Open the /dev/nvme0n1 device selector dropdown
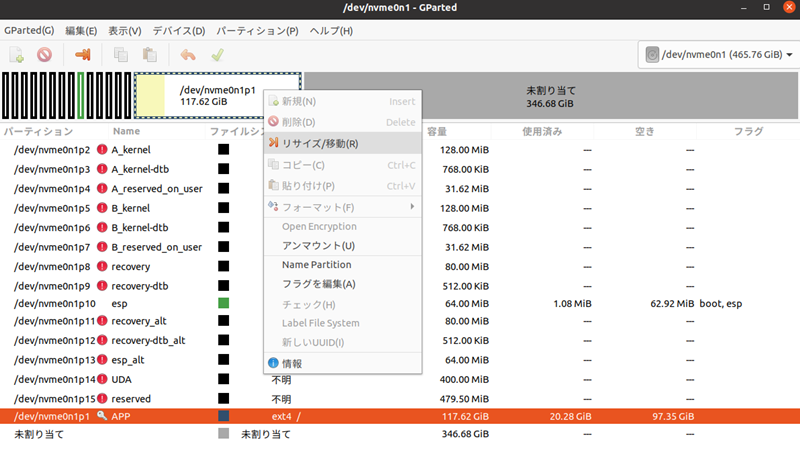The width and height of the screenshot is (800, 470). tap(719, 55)
